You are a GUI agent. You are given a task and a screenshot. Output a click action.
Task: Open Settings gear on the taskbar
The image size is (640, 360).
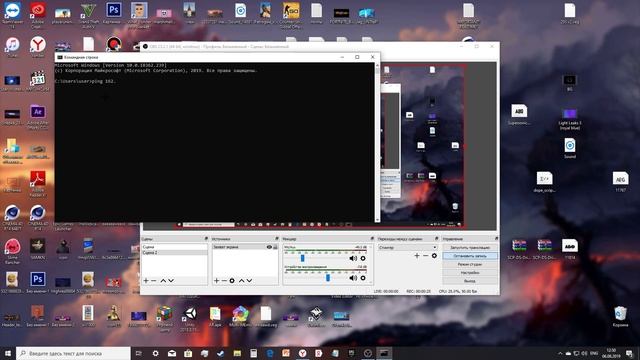pos(156,353)
